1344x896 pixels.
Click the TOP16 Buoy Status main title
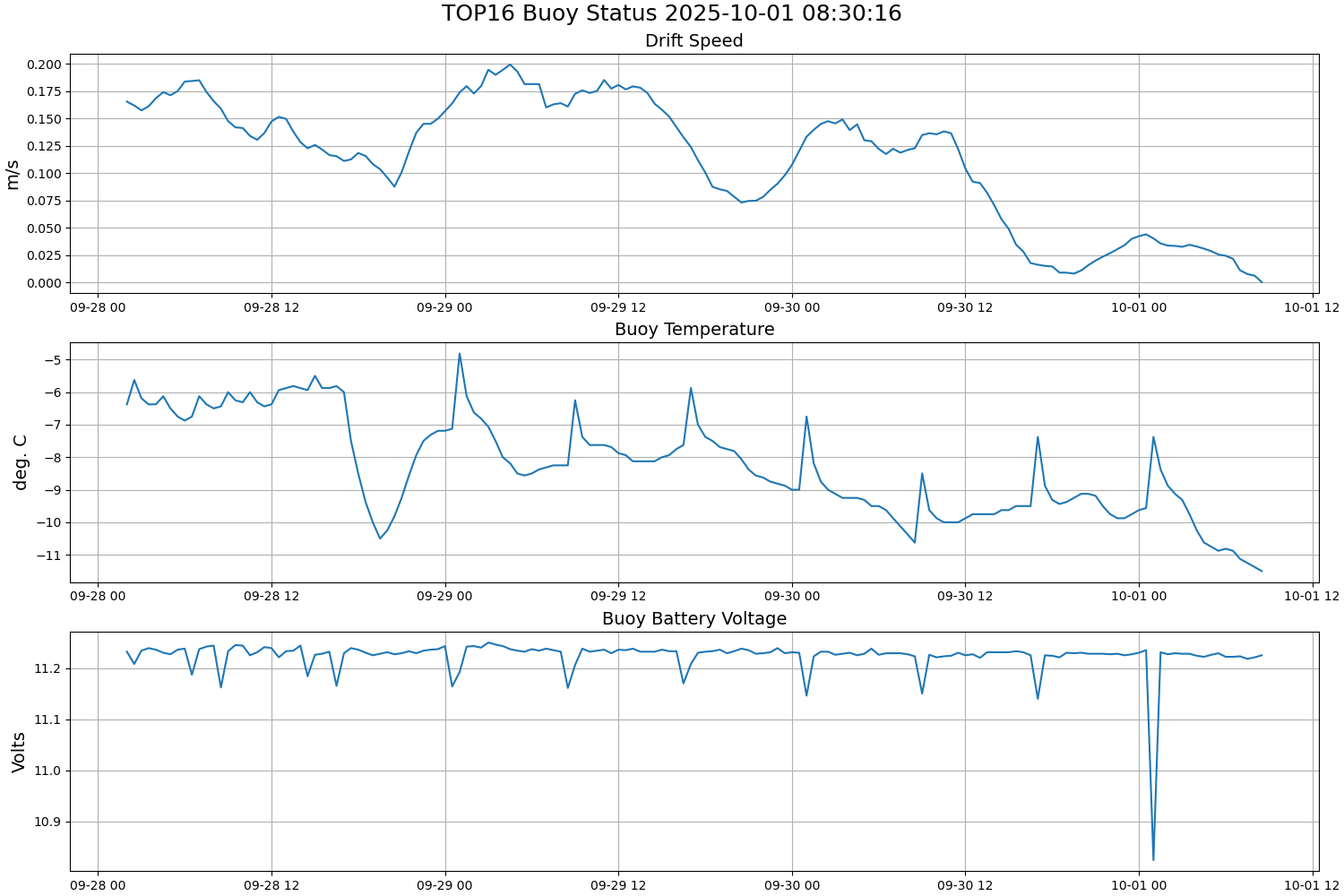[671, 13]
